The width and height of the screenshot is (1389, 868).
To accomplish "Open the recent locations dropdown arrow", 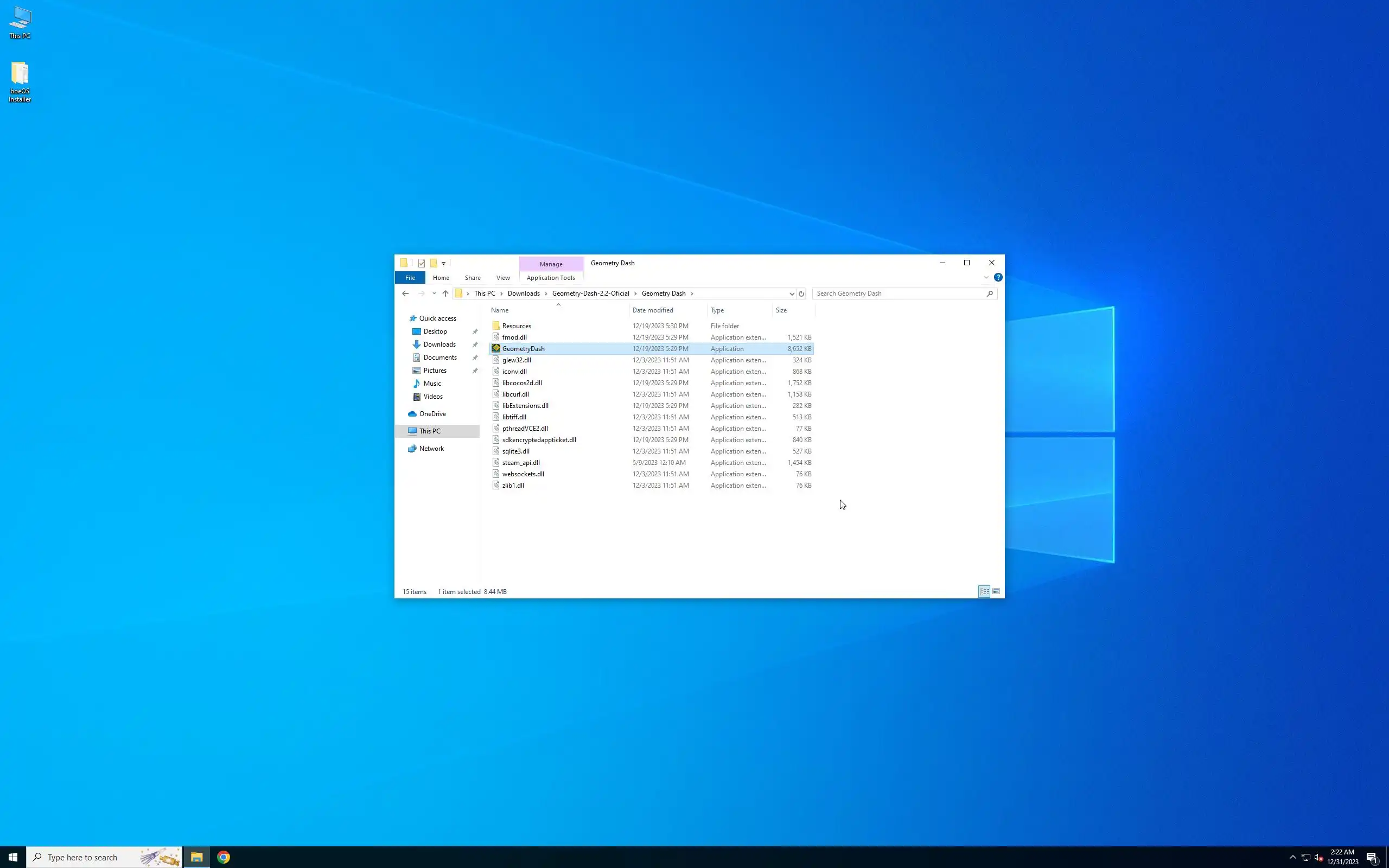I will pyautogui.click(x=434, y=293).
